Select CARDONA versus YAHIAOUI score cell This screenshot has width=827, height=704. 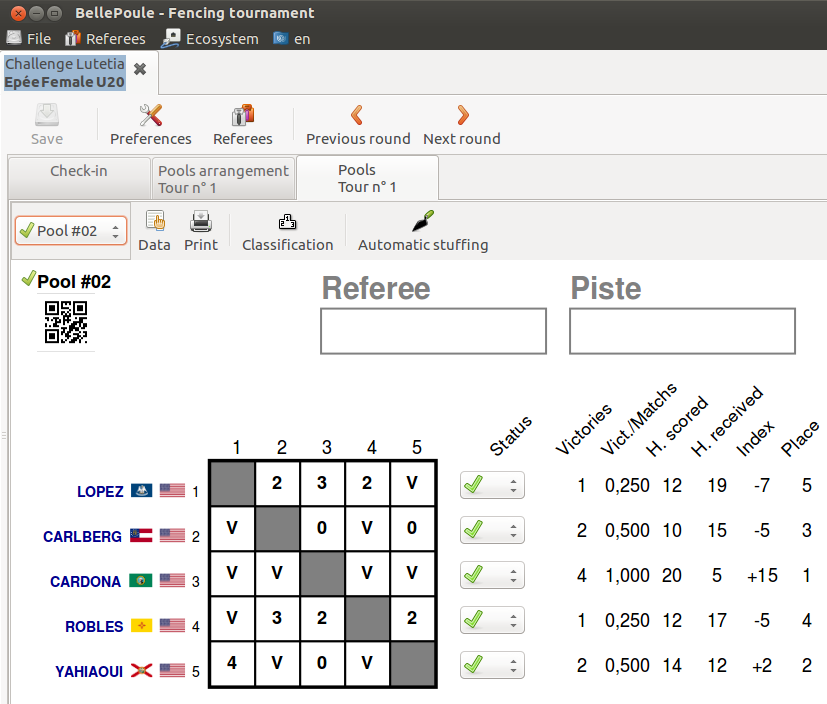412,573
